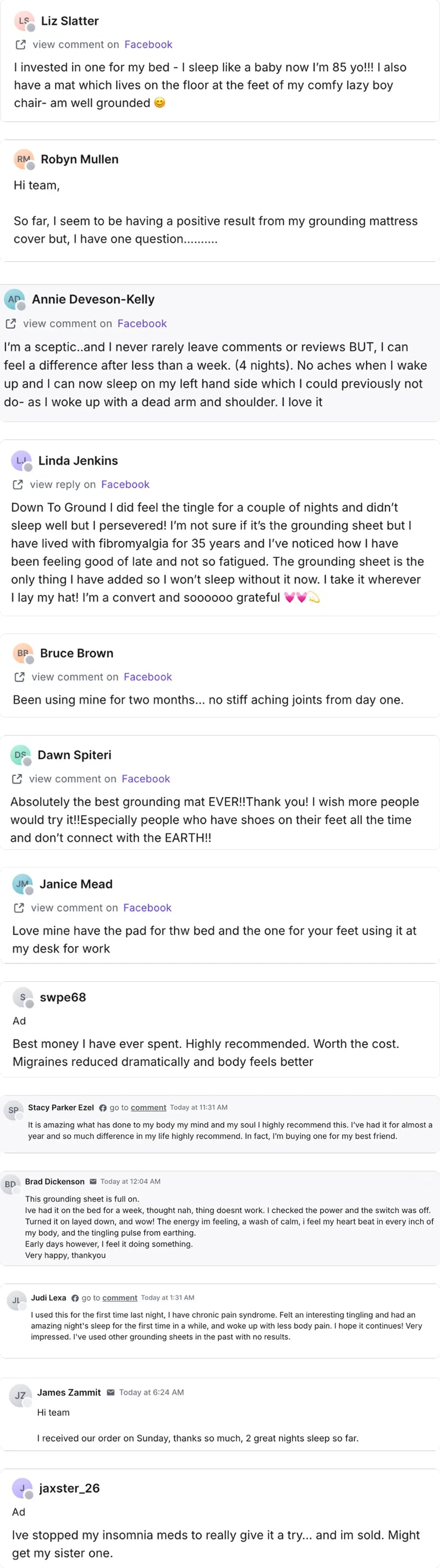Click 'comment' link beside Judi Lexa
This screenshot has height=1568, width=440.
pyautogui.click(x=120, y=1298)
